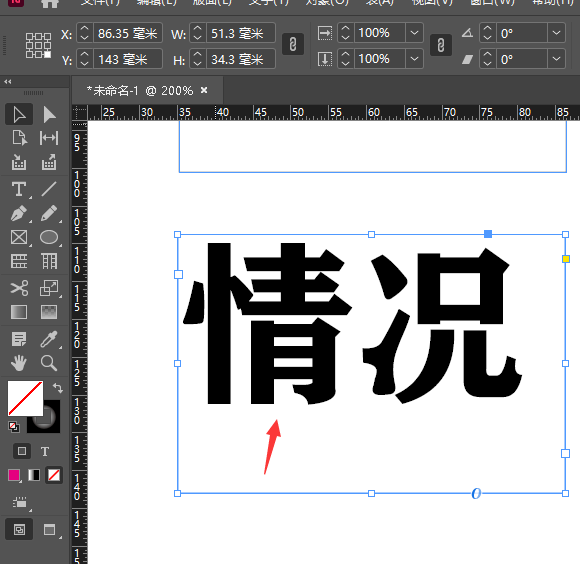The image size is (580, 564).
Task: Click the width field 51.3 毫米
Action: coord(241,33)
